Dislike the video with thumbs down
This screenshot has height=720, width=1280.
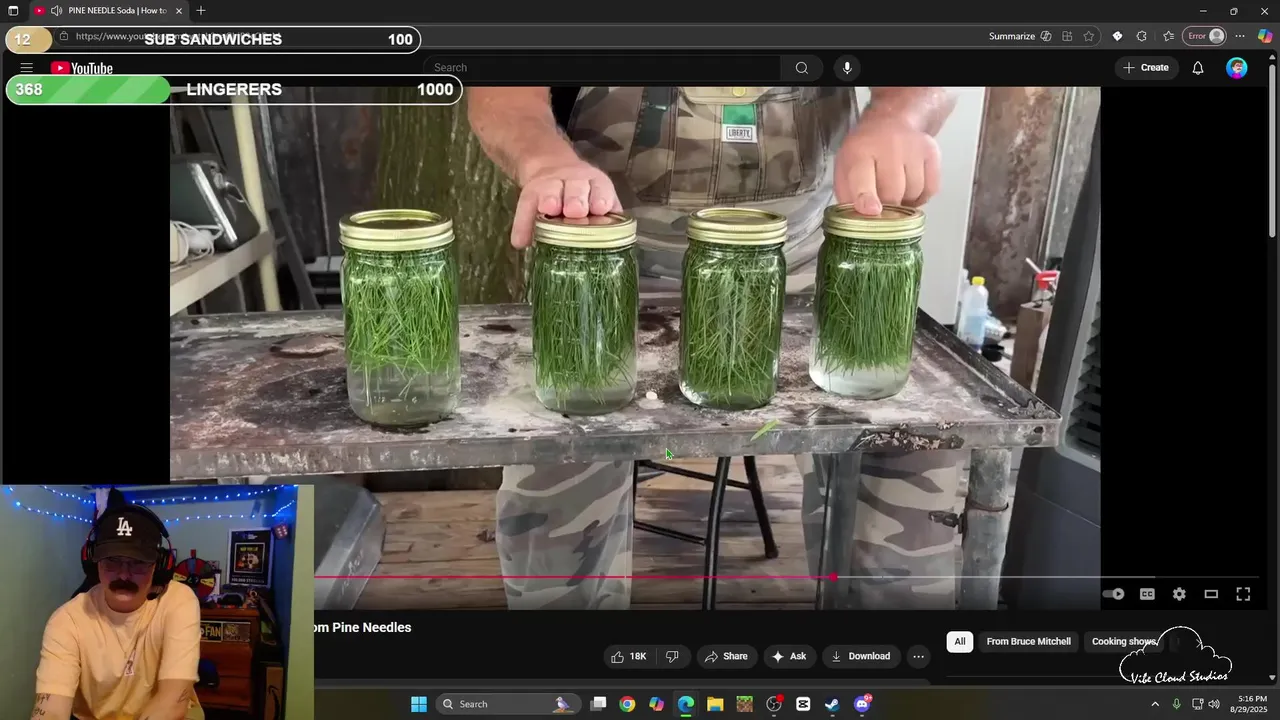[672, 656]
